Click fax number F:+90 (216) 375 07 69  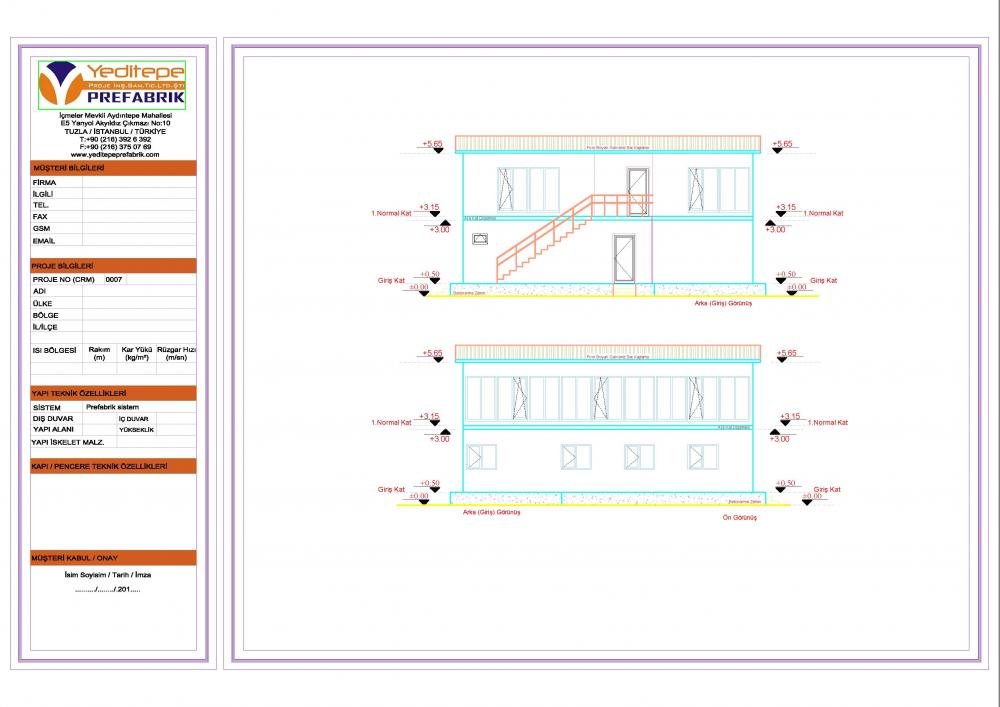[x=115, y=147]
